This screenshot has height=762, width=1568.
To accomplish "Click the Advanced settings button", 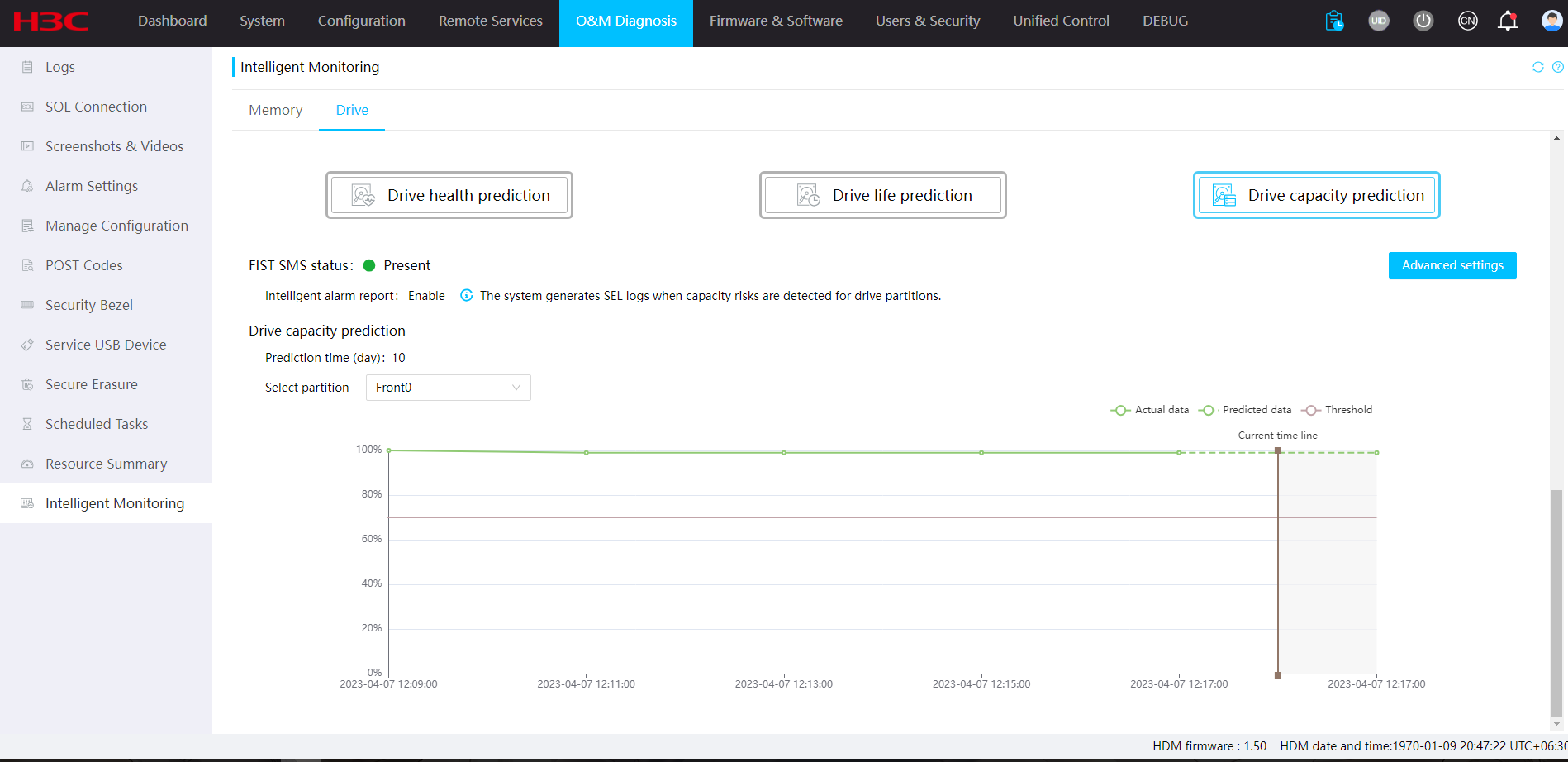I will click(x=1452, y=265).
